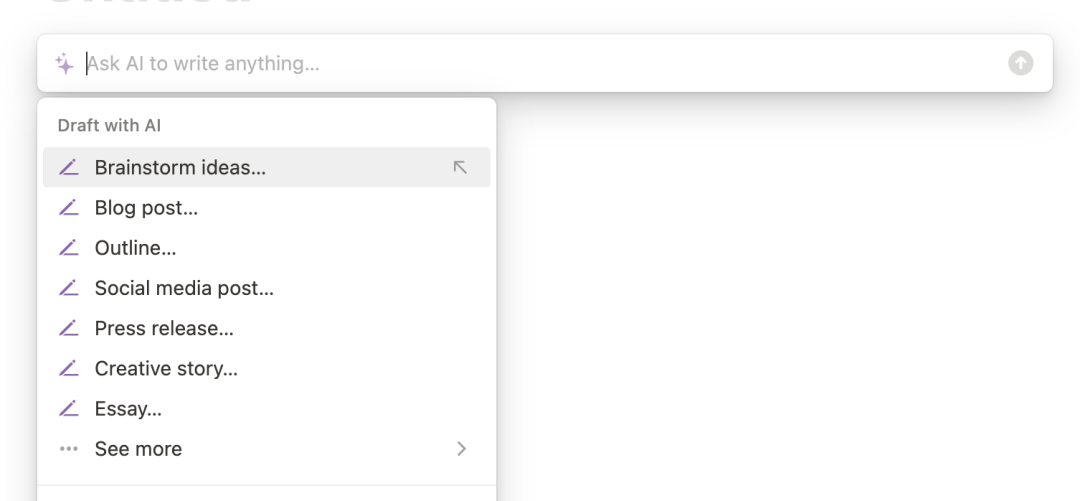This screenshot has width=1080, height=501.
Task: Expand the See more submenu chevron
Action: click(461, 449)
